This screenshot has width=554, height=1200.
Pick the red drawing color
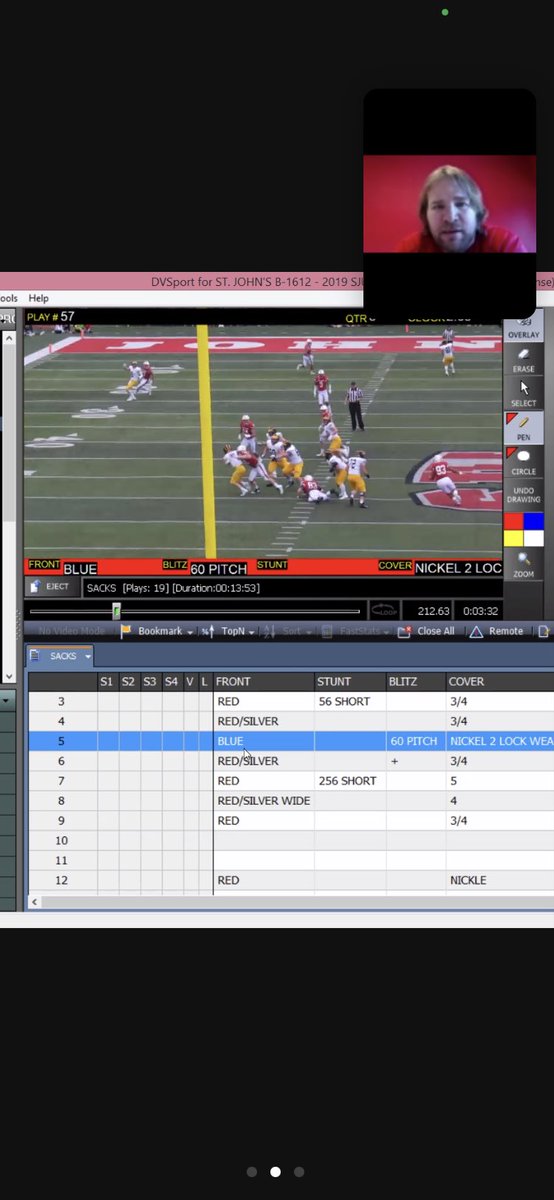[x=513, y=521]
